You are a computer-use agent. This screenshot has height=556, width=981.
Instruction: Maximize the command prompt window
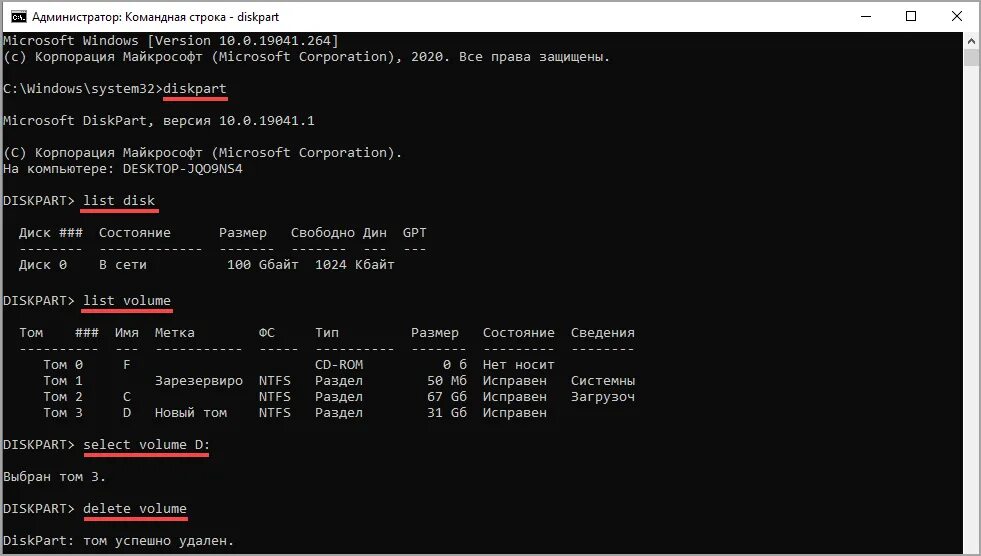tap(911, 16)
